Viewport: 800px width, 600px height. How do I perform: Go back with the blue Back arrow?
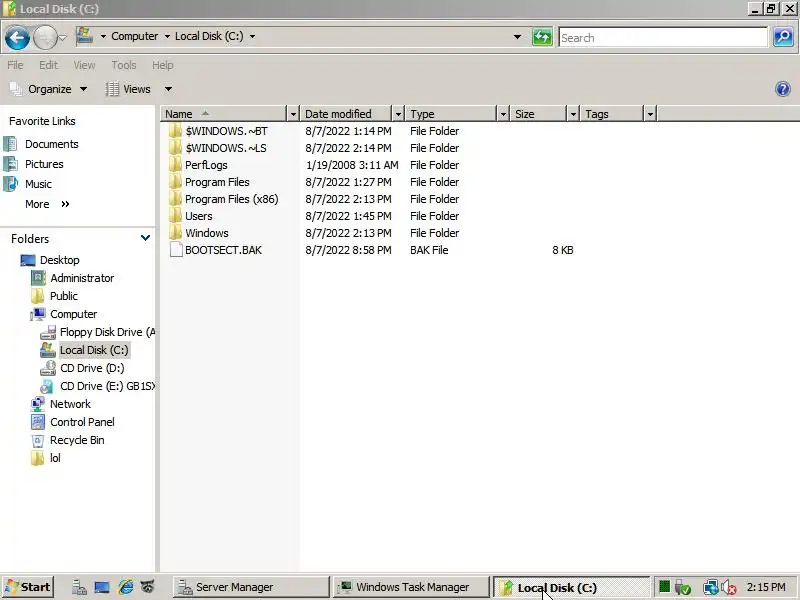[x=17, y=37]
